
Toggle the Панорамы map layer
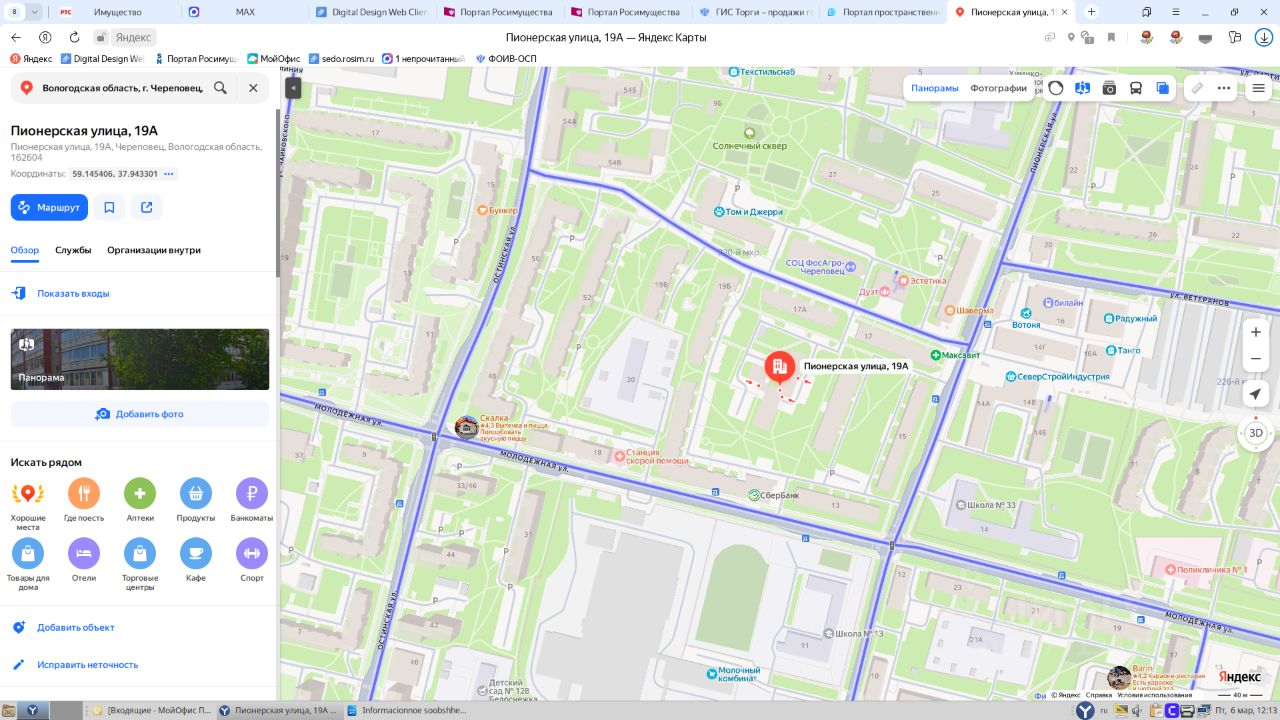(x=935, y=88)
